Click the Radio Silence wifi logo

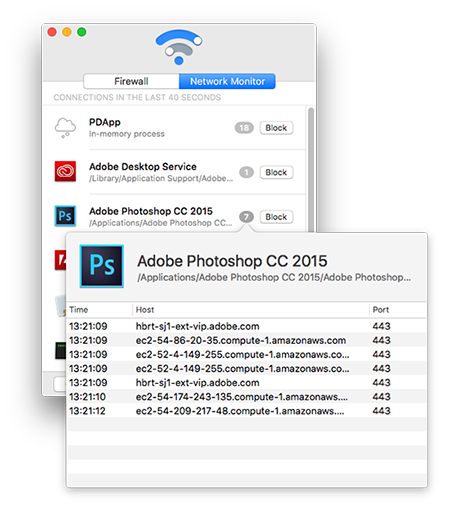coord(179,47)
